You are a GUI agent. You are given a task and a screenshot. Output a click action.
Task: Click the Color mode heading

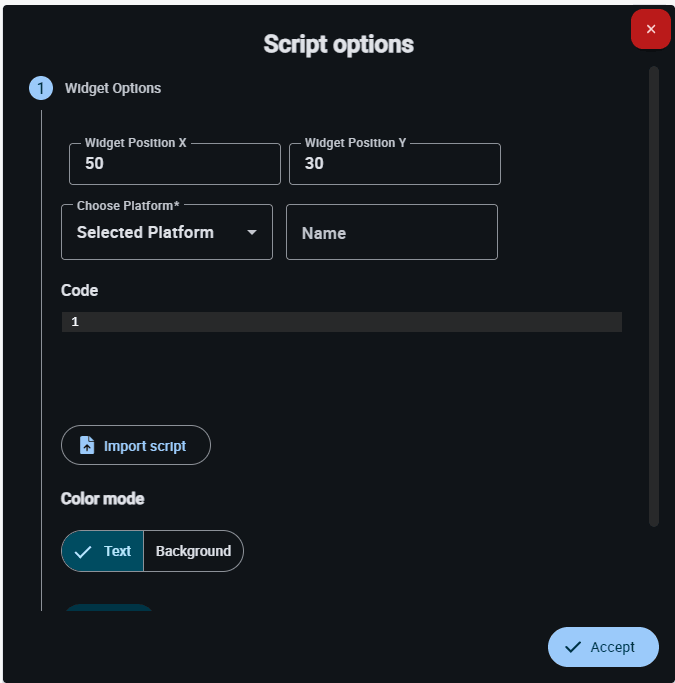[102, 498]
